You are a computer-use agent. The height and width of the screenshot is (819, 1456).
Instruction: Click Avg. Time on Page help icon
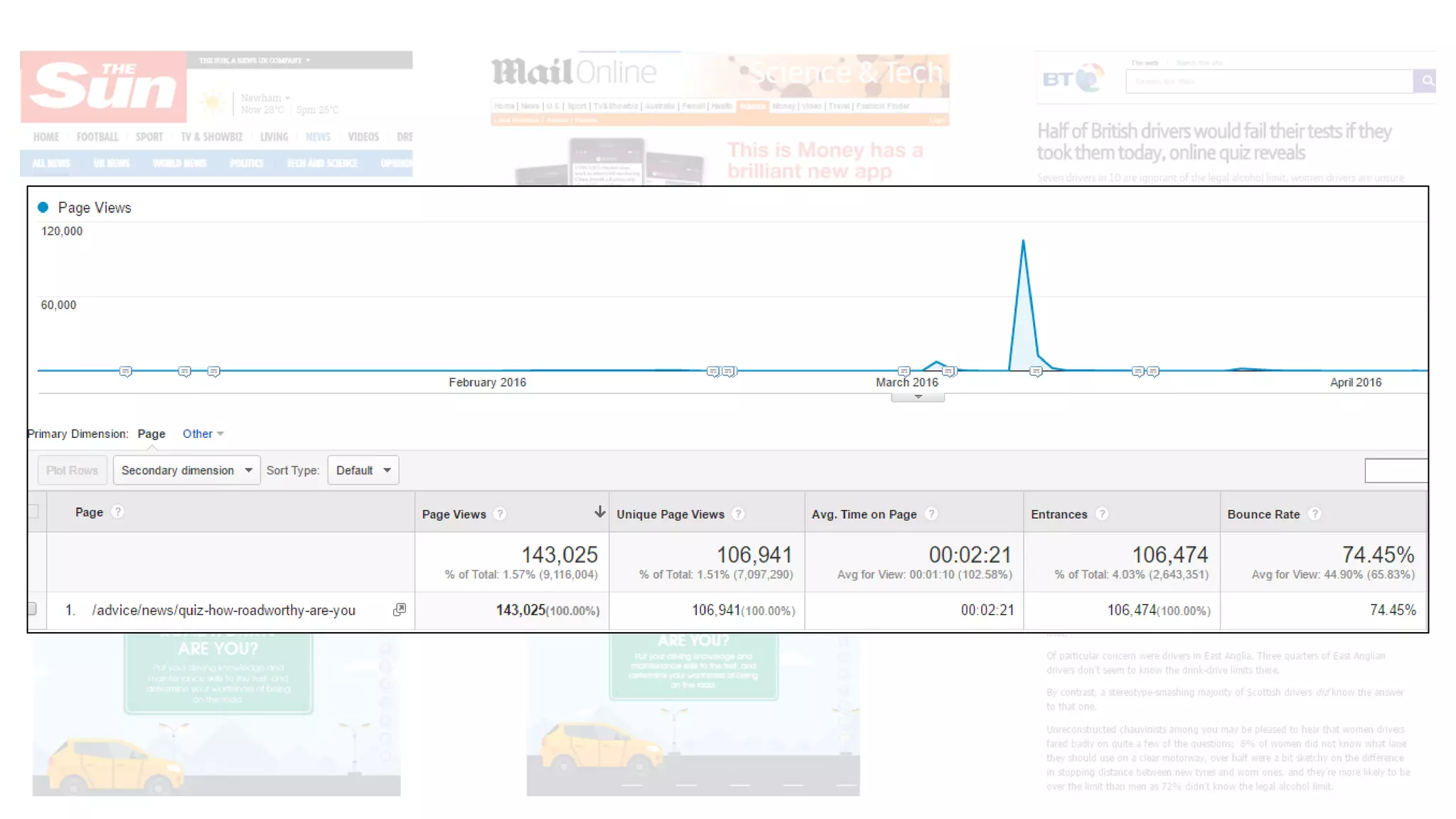[931, 514]
